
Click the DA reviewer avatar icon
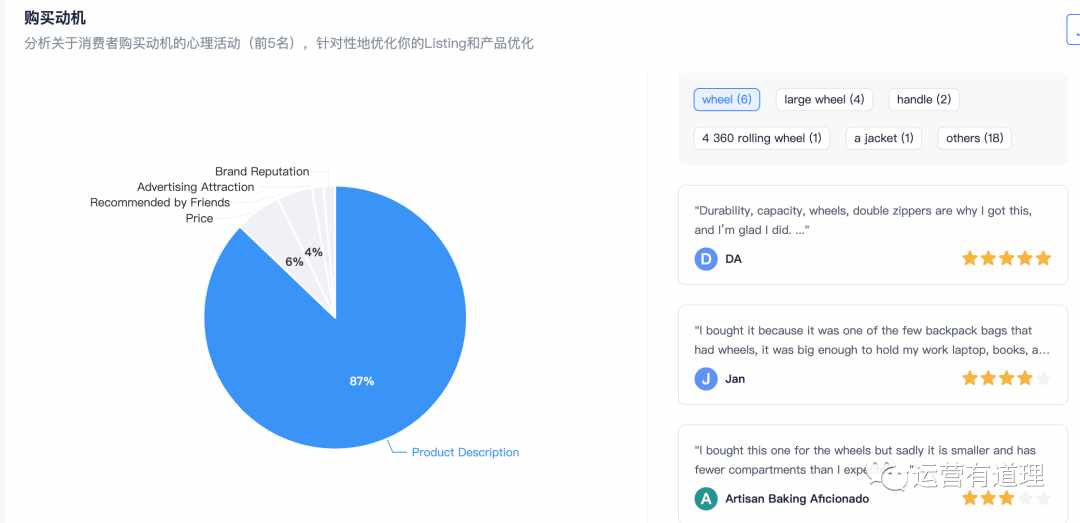pyautogui.click(x=706, y=259)
